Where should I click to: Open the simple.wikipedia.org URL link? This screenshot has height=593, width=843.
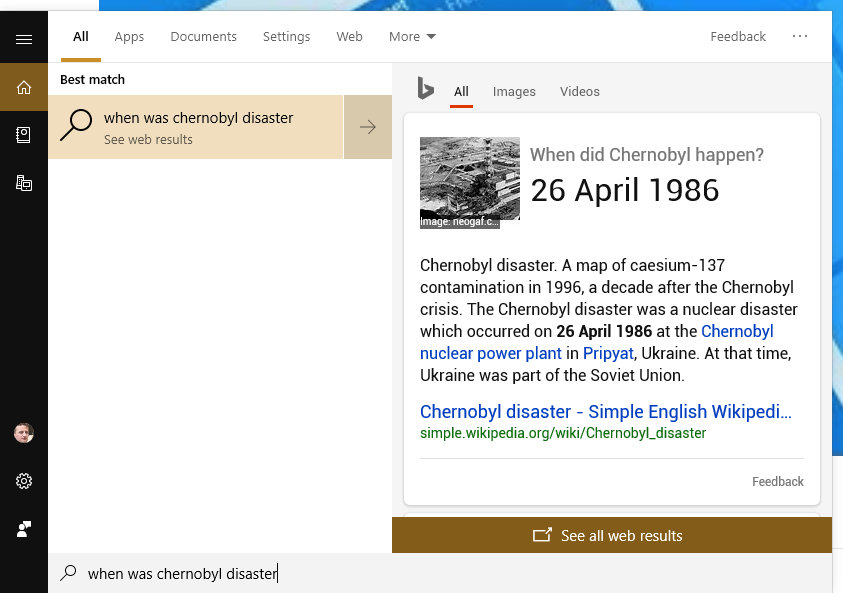[563, 433]
